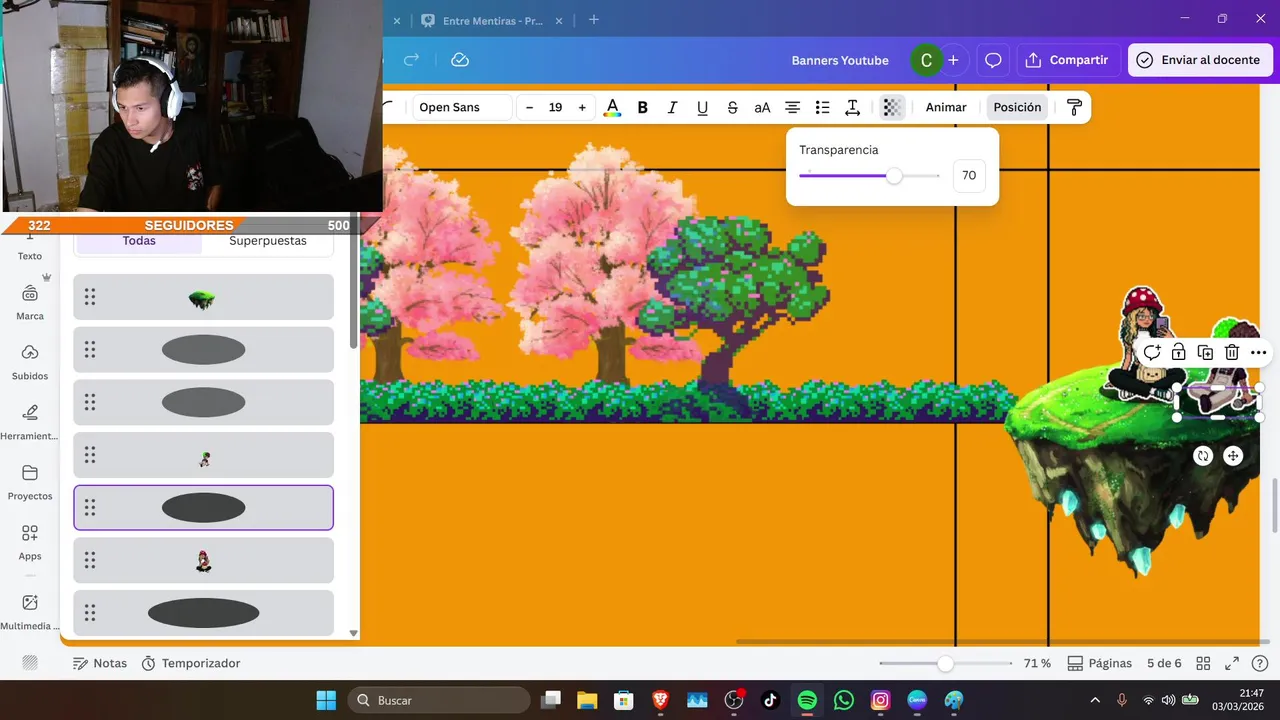Click the font size field showing 19
Image resolution: width=1280 pixels, height=720 pixels.
click(x=555, y=107)
